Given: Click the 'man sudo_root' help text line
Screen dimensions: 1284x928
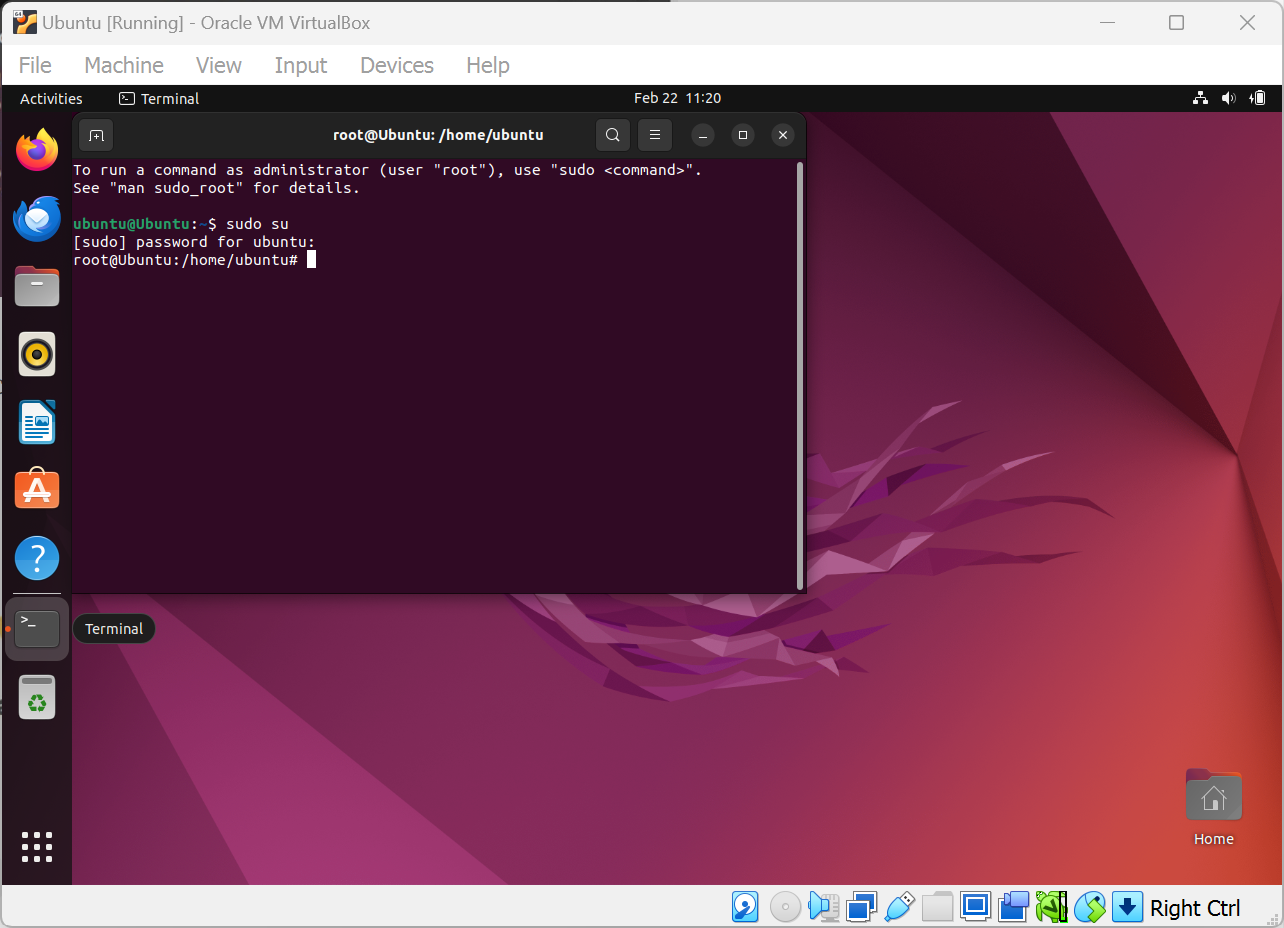Looking at the screenshot, I should pos(216,188).
